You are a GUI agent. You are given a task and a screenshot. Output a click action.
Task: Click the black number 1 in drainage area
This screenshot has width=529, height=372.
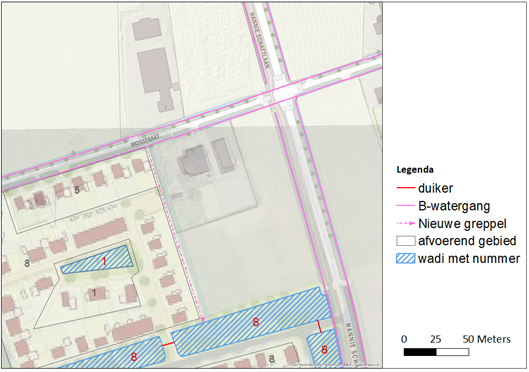tap(94, 293)
